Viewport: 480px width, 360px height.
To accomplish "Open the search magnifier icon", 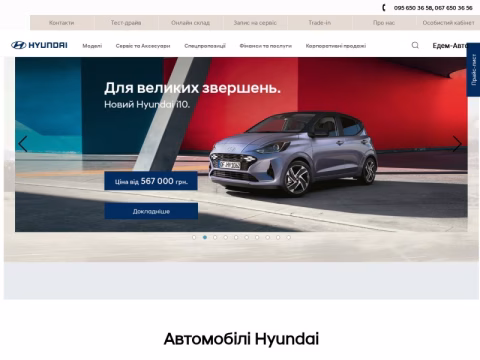I will (415, 45).
